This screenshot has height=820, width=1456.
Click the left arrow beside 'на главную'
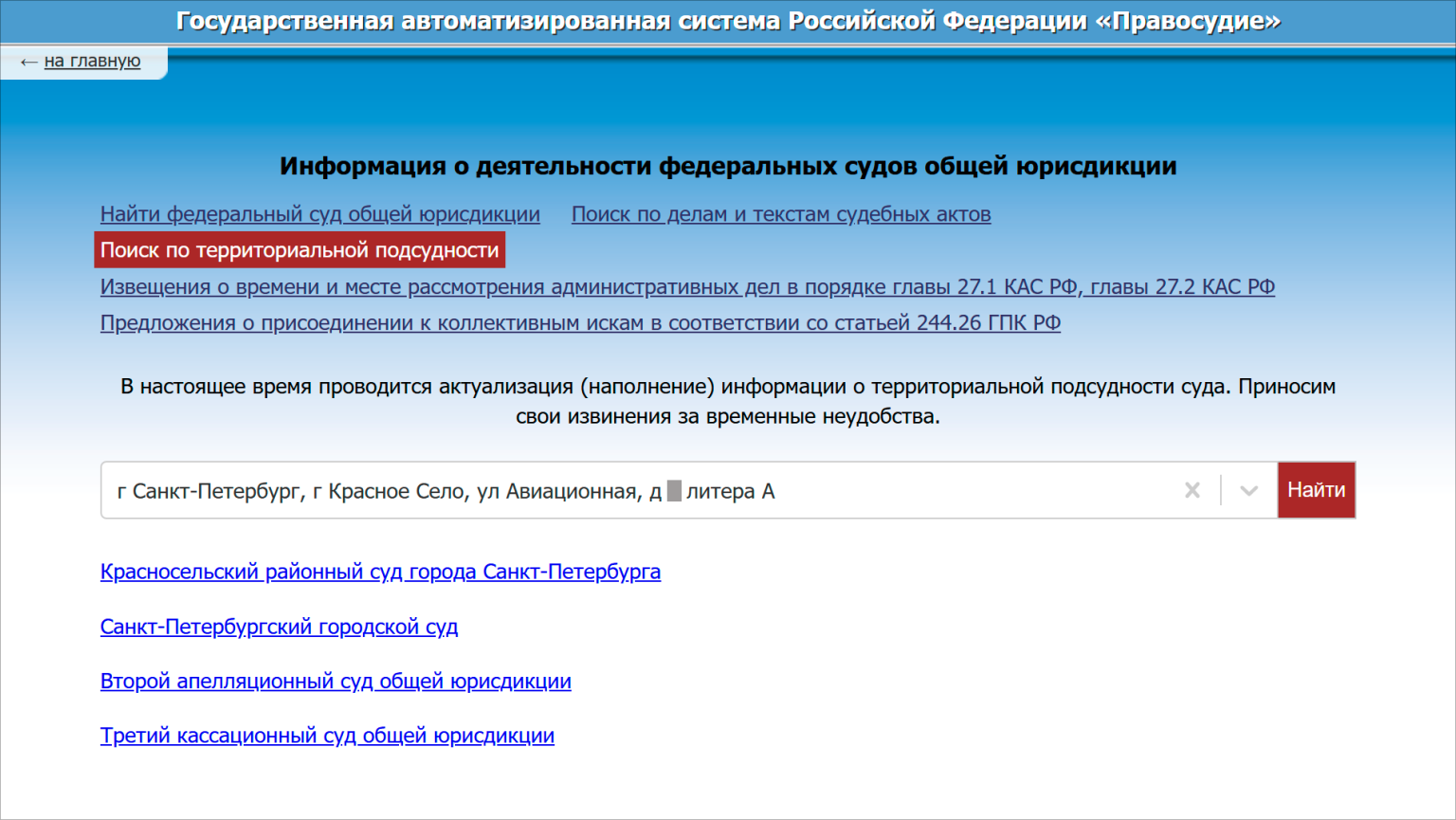(28, 62)
